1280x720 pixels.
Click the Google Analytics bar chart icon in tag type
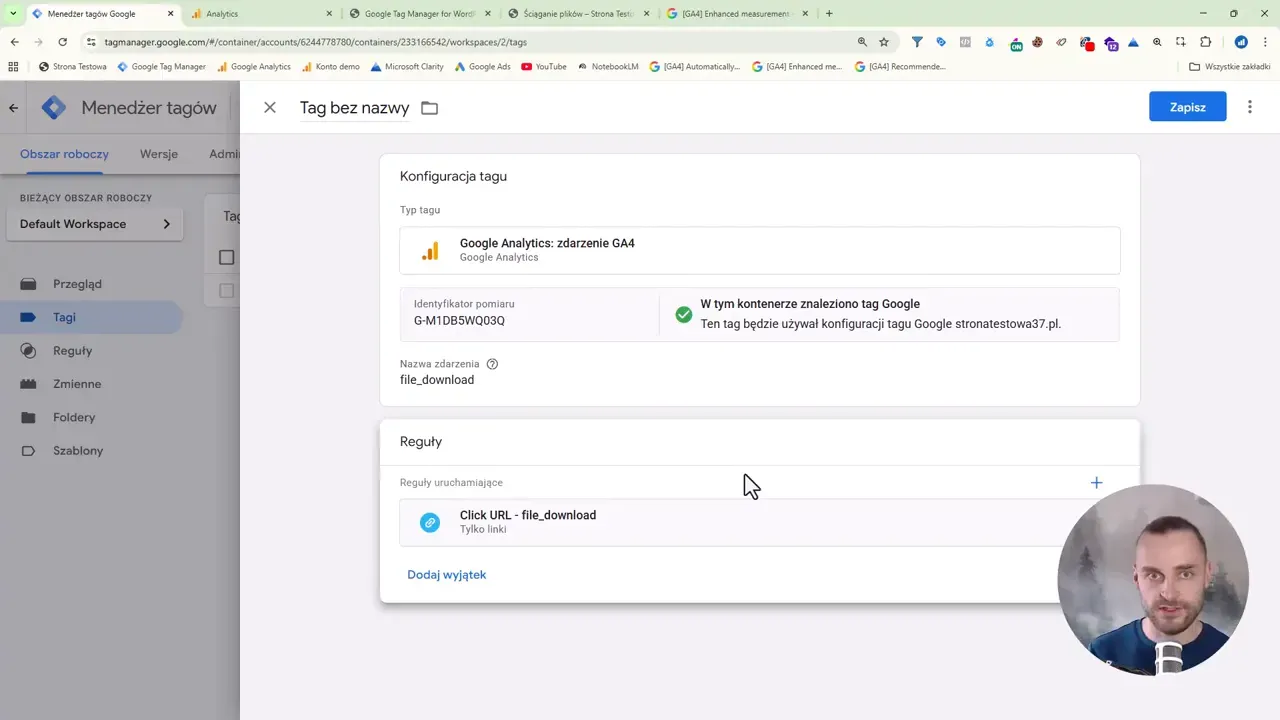[x=430, y=251]
